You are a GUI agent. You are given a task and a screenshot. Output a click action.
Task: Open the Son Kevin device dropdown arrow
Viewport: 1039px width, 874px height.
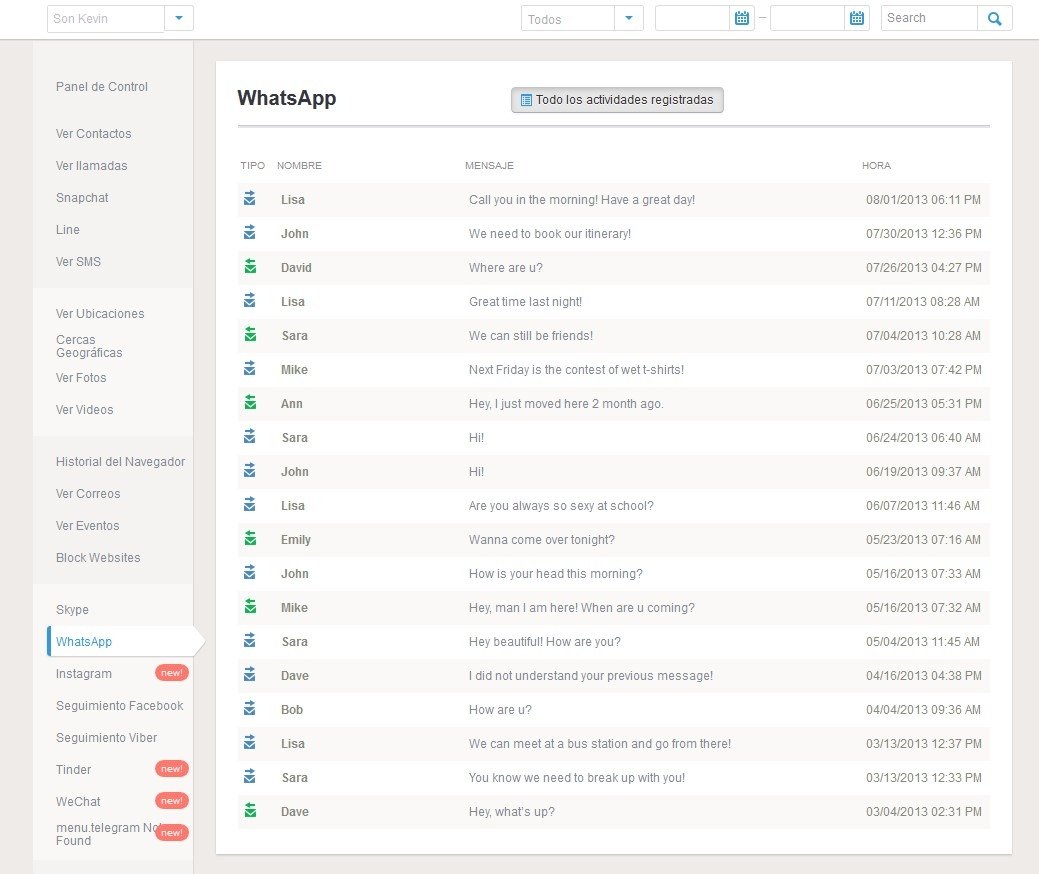179,19
